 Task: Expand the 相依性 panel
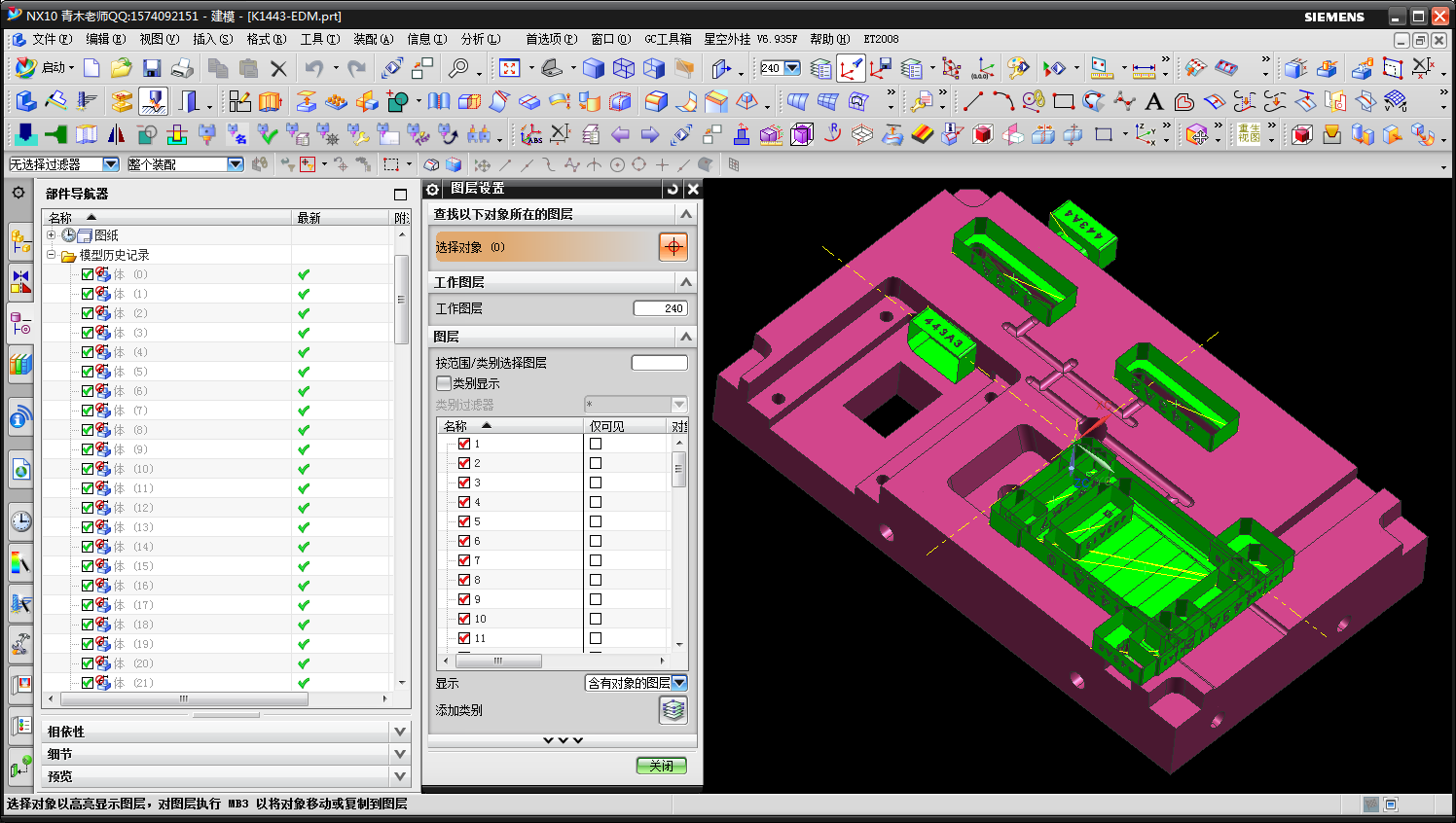(x=400, y=732)
